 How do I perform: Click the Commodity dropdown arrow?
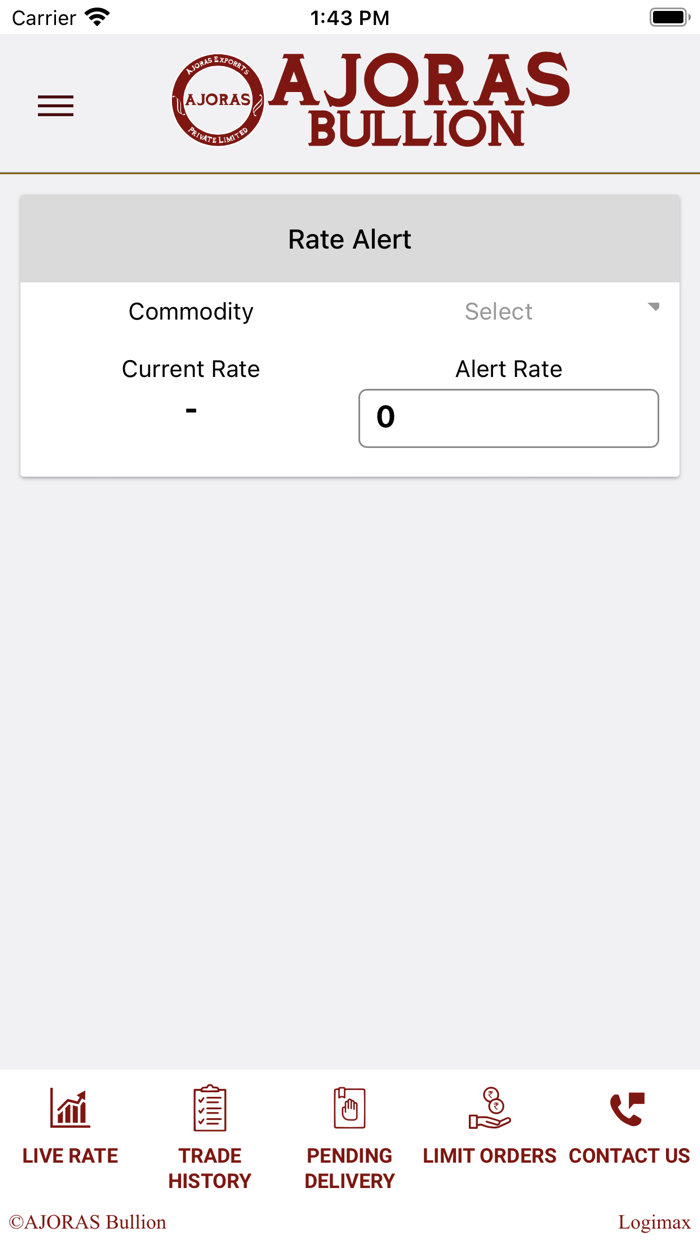(x=654, y=307)
